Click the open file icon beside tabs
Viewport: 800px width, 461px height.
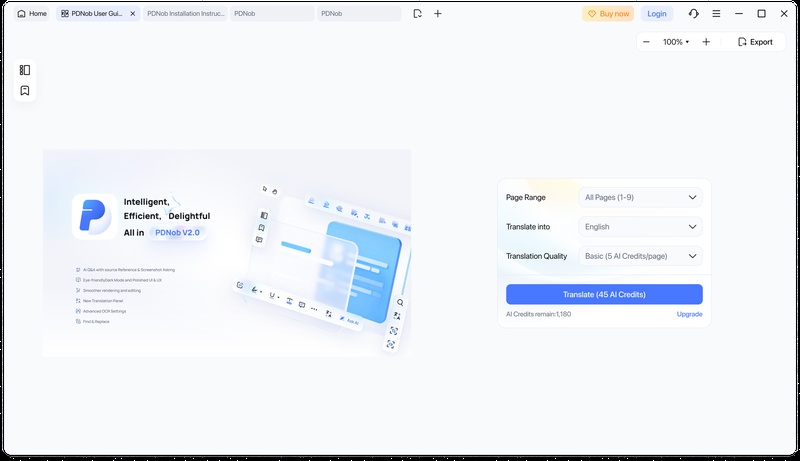[x=417, y=14]
